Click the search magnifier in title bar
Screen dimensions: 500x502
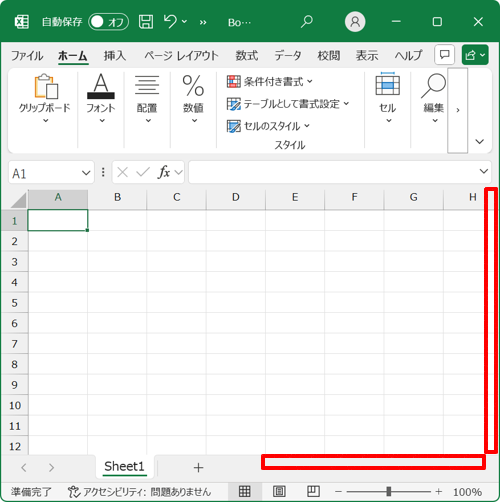coord(307,22)
